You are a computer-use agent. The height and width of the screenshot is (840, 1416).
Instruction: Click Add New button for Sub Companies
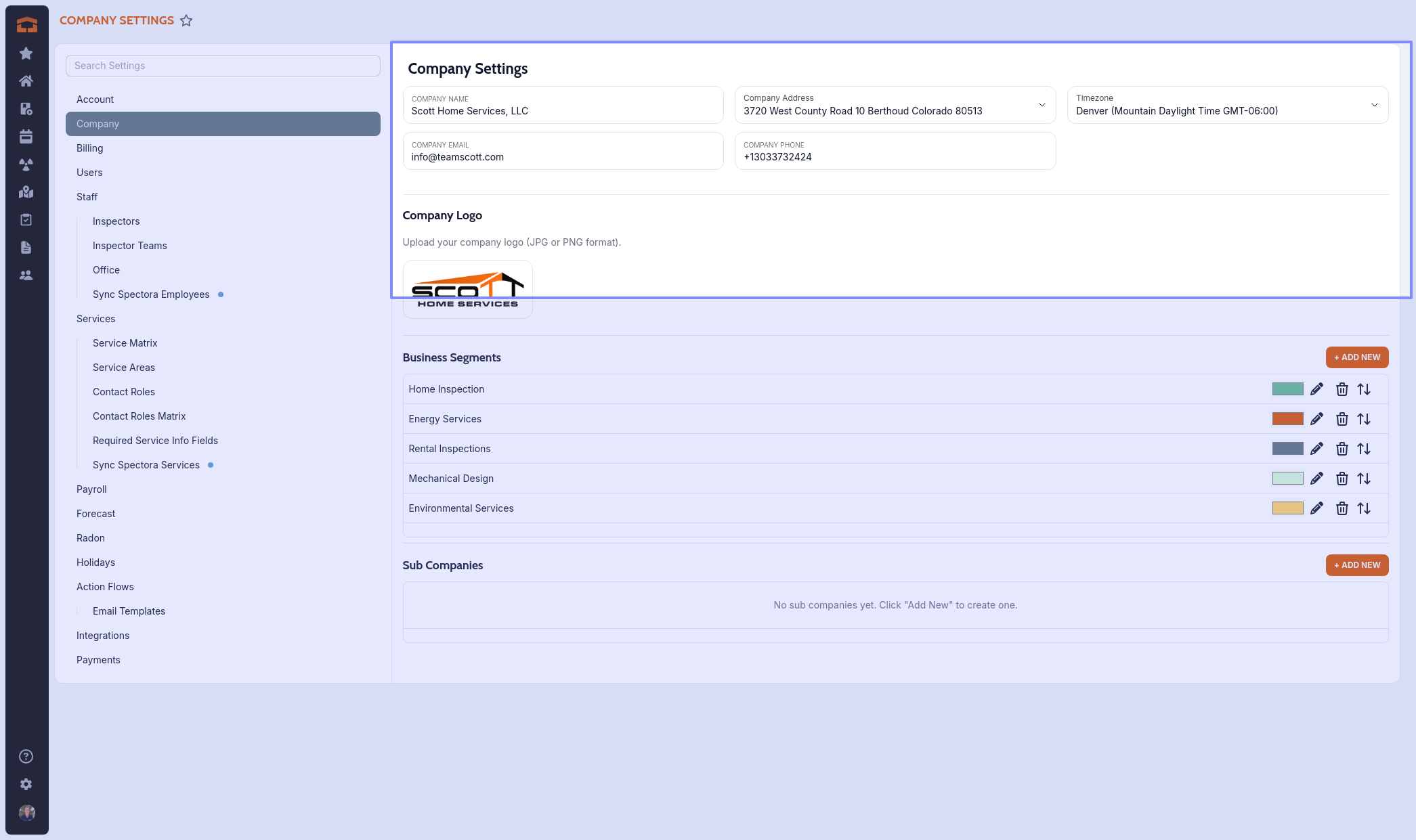[x=1356, y=565]
